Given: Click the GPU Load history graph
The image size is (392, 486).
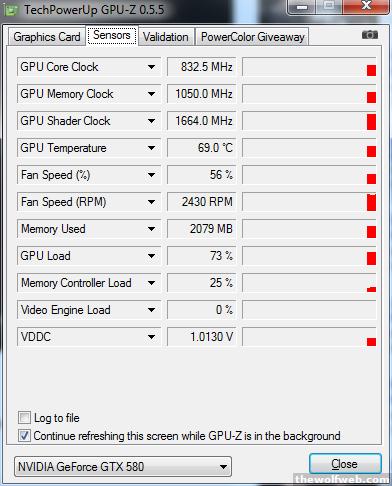Looking at the screenshot, I should click(309, 256).
